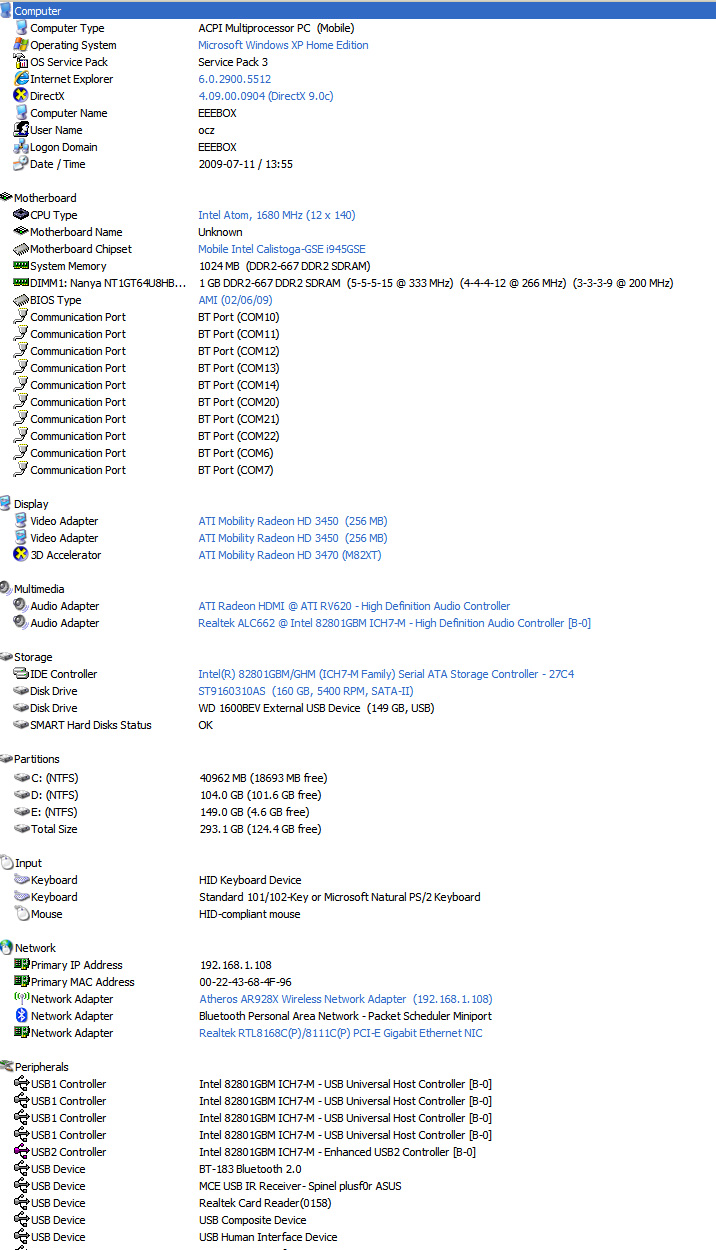This screenshot has height=1250, width=716.
Task: Click the System Memory module icon
Action: pos(21,266)
